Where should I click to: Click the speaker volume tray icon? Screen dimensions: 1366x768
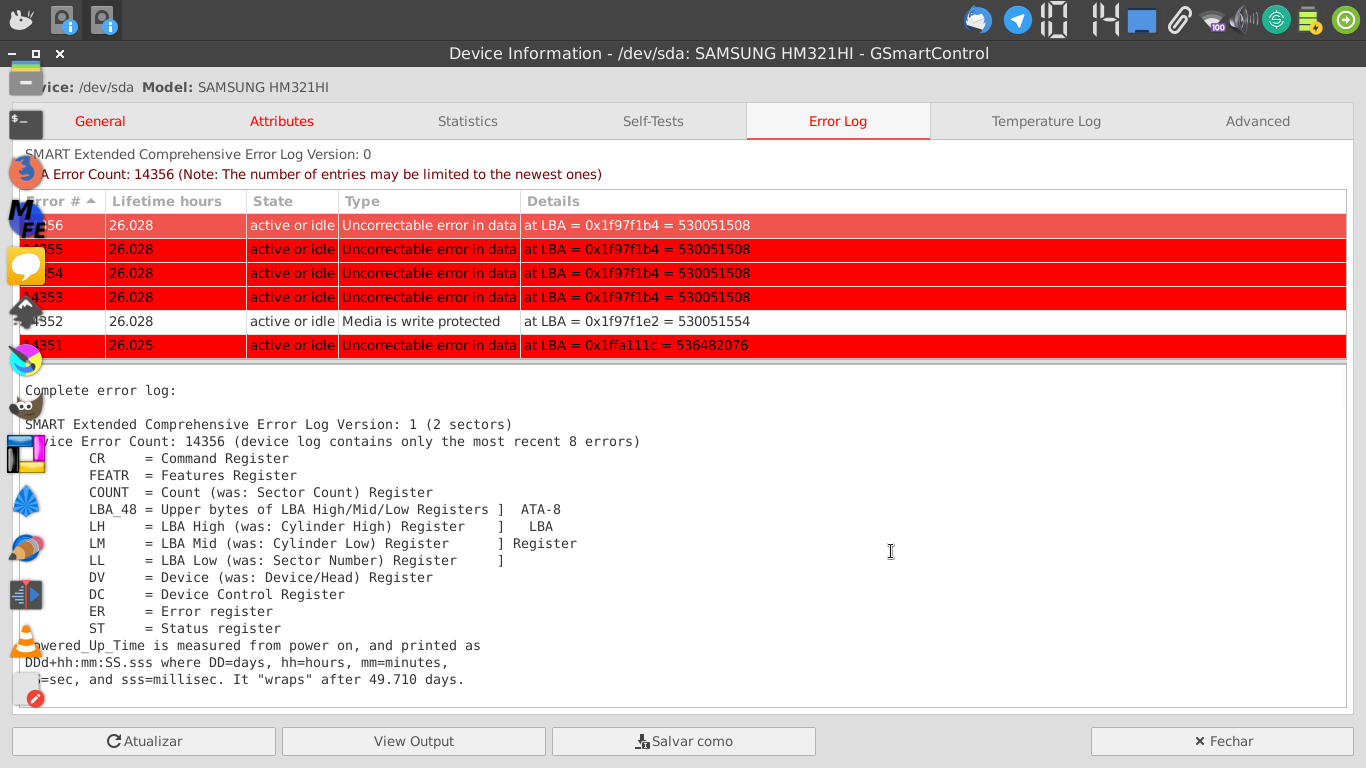pos(1244,20)
